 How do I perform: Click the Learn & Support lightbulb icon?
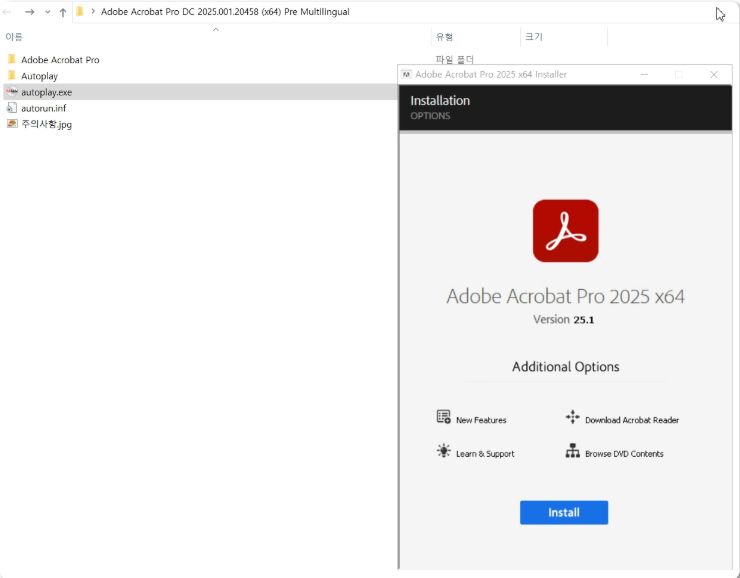point(444,451)
